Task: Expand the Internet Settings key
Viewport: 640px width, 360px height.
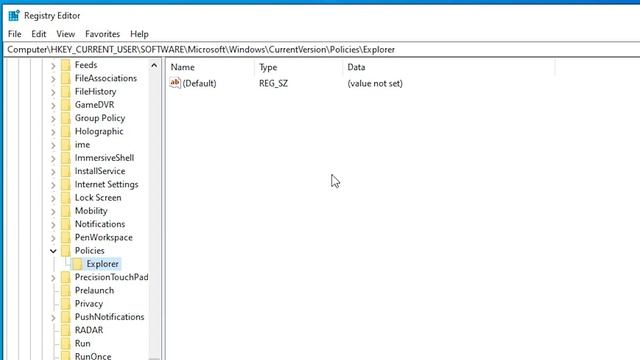Action: [53, 185]
